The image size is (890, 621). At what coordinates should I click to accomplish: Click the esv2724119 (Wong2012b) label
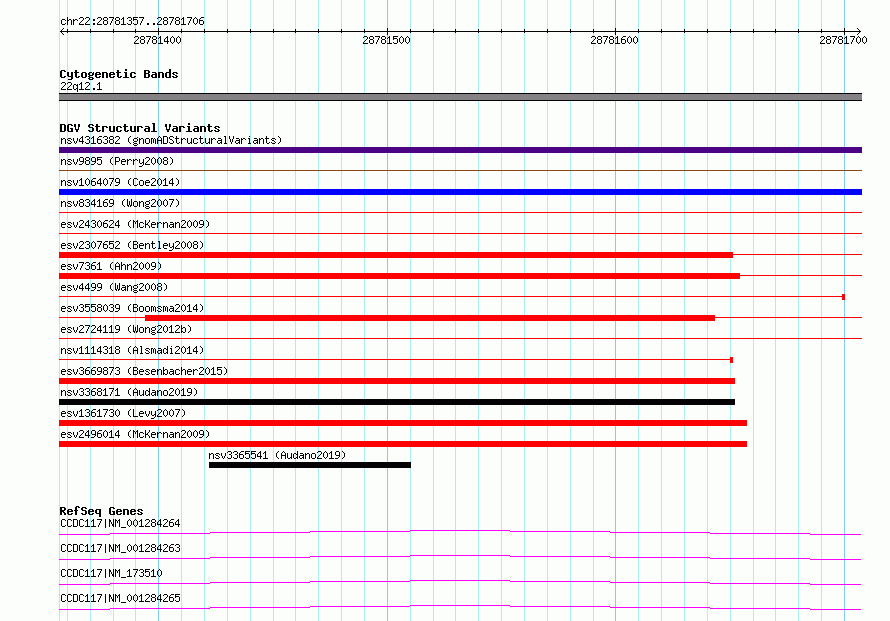click(x=126, y=329)
